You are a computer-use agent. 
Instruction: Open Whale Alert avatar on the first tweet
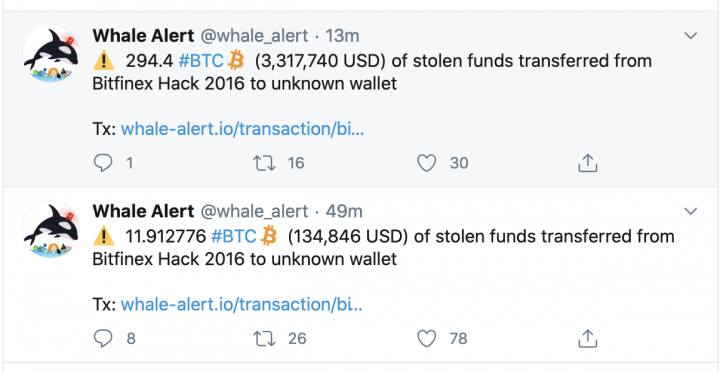click(51, 54)
